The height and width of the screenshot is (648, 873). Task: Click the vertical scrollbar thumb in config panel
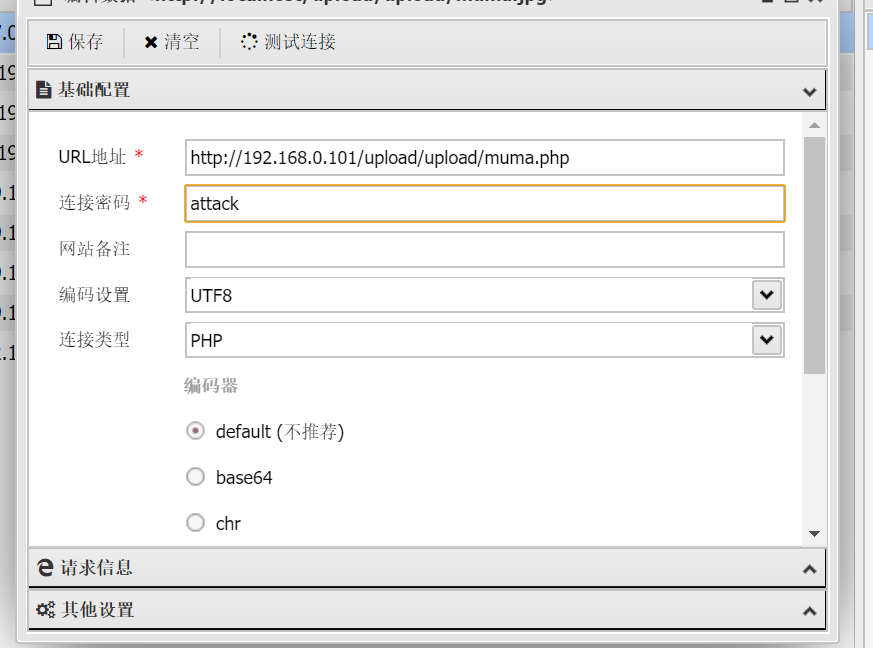(x=814, y=255)
